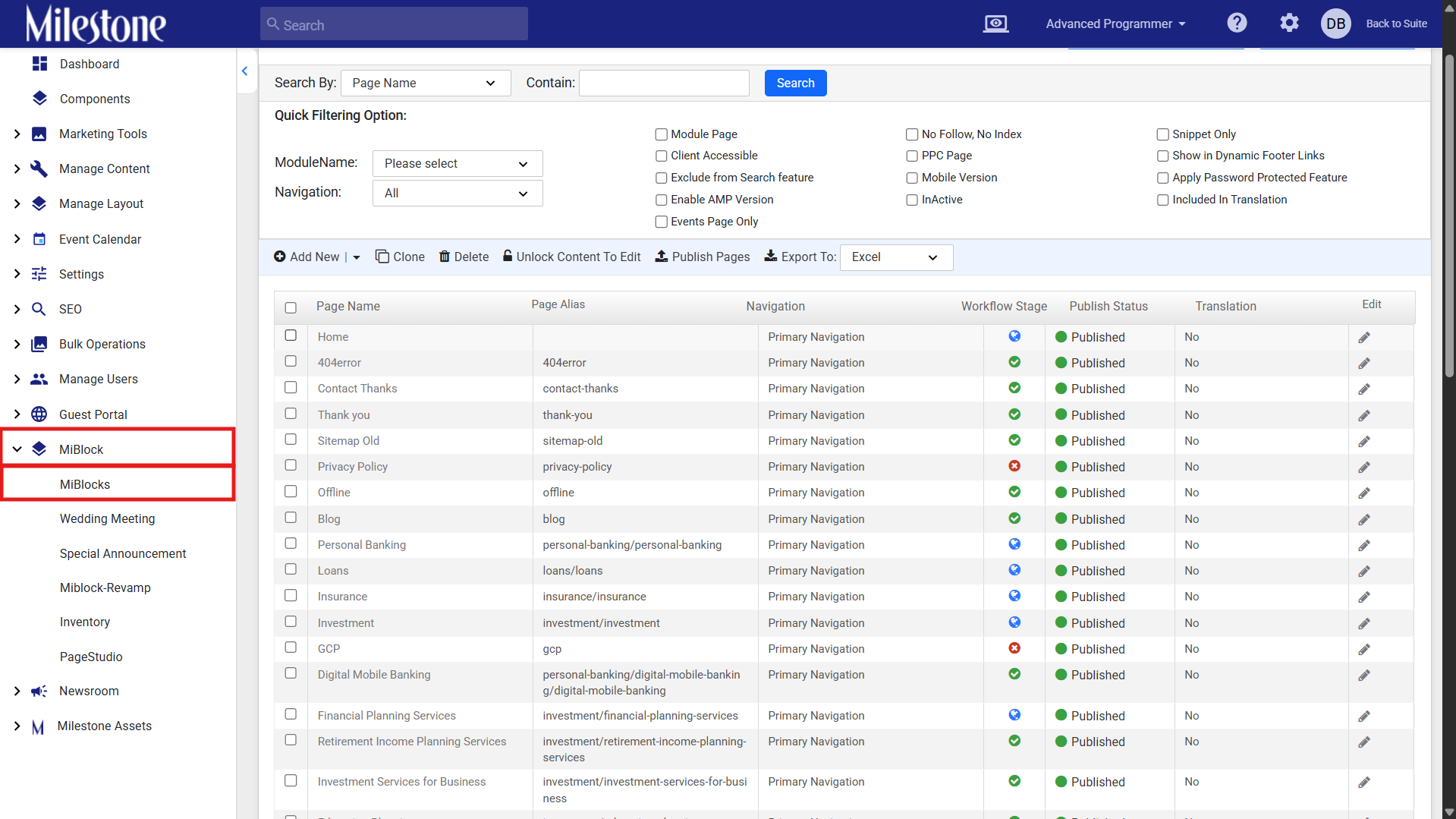This screenshot has height=819, width=1456.
Task: Enable the Module Page checkbox
Action: pyautogui.click(x=661, y=134)
